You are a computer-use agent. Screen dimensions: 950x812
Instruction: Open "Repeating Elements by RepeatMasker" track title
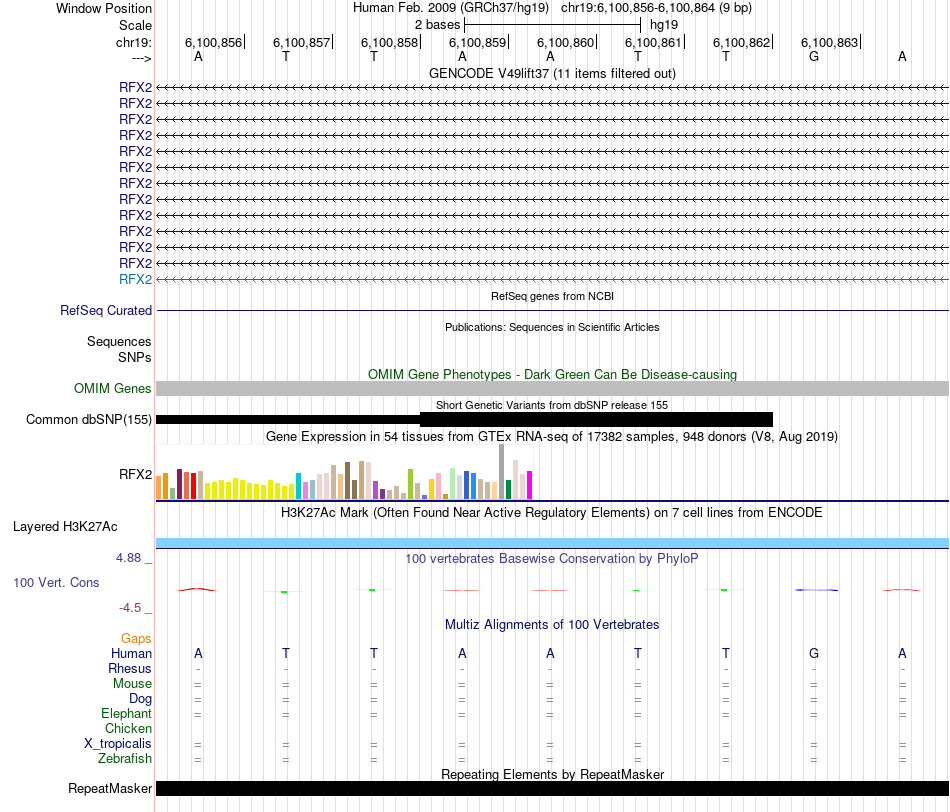coord(552,774)
